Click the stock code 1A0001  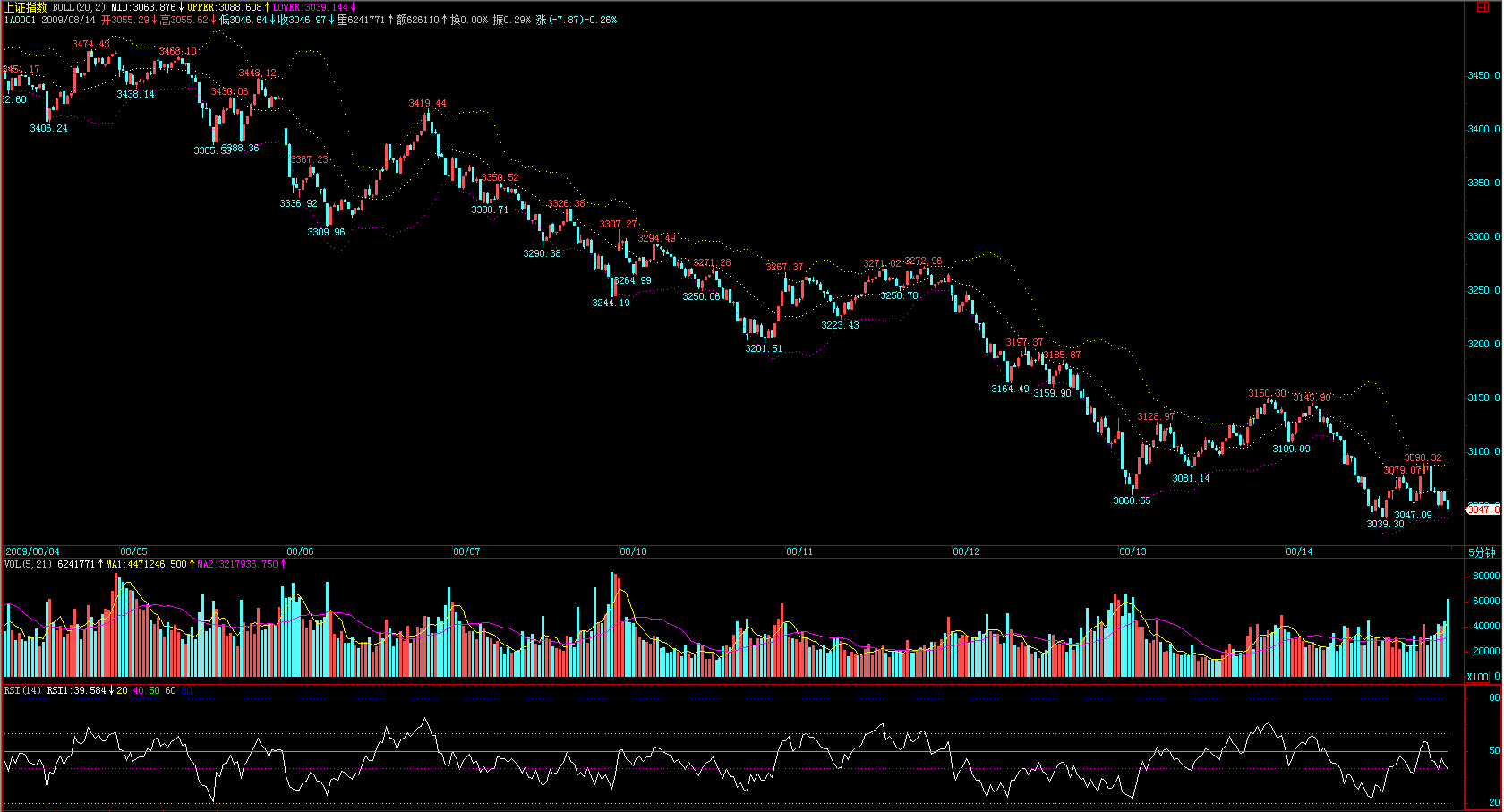(x=20, y=20)
